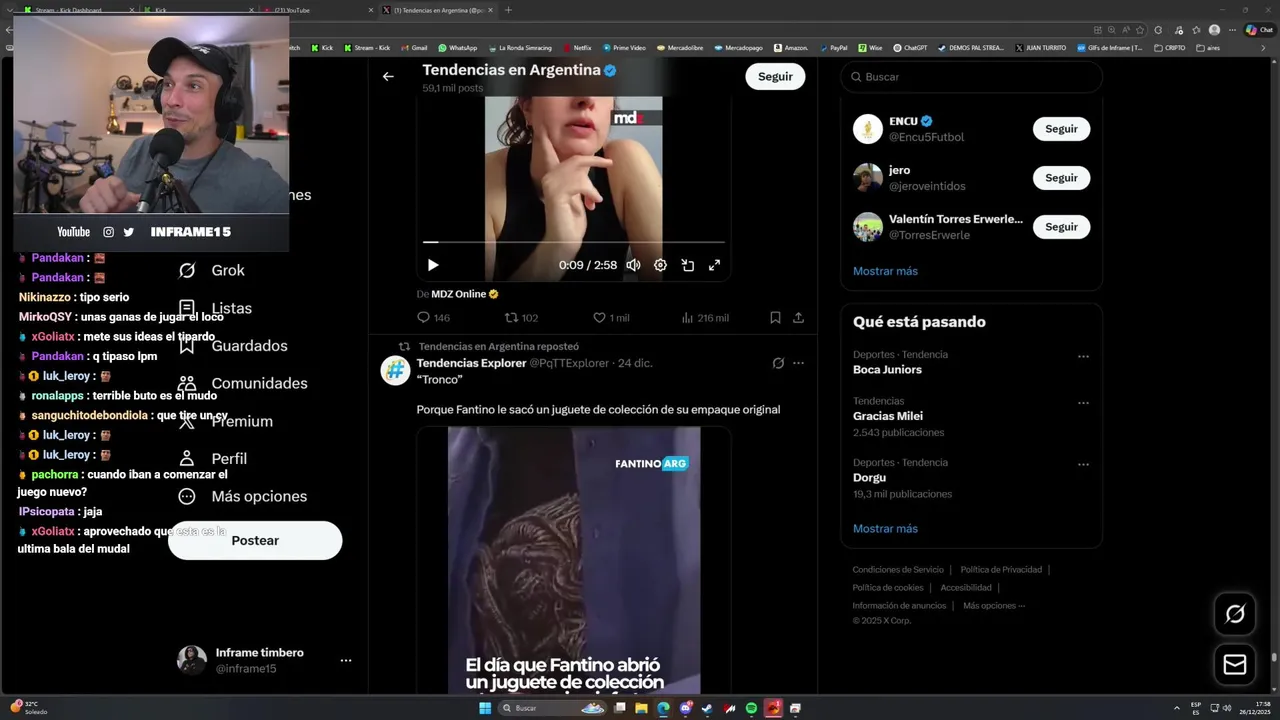Open Grok action on Tendencias Explorer post

point(778,363)
